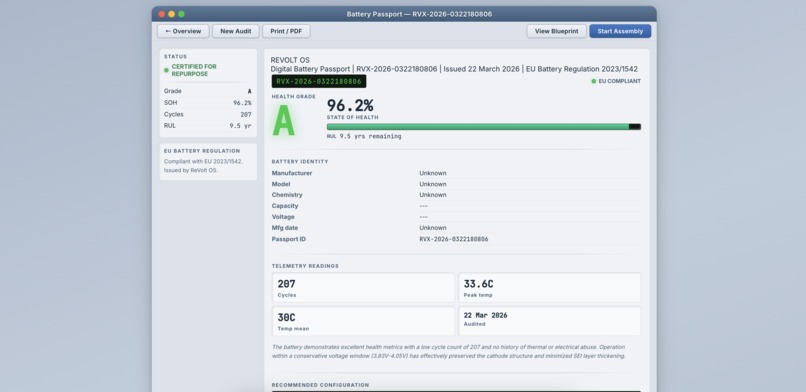806x392 pixels.
Task: Click the Model row Unknown value
Action: (x=433, y=184)
